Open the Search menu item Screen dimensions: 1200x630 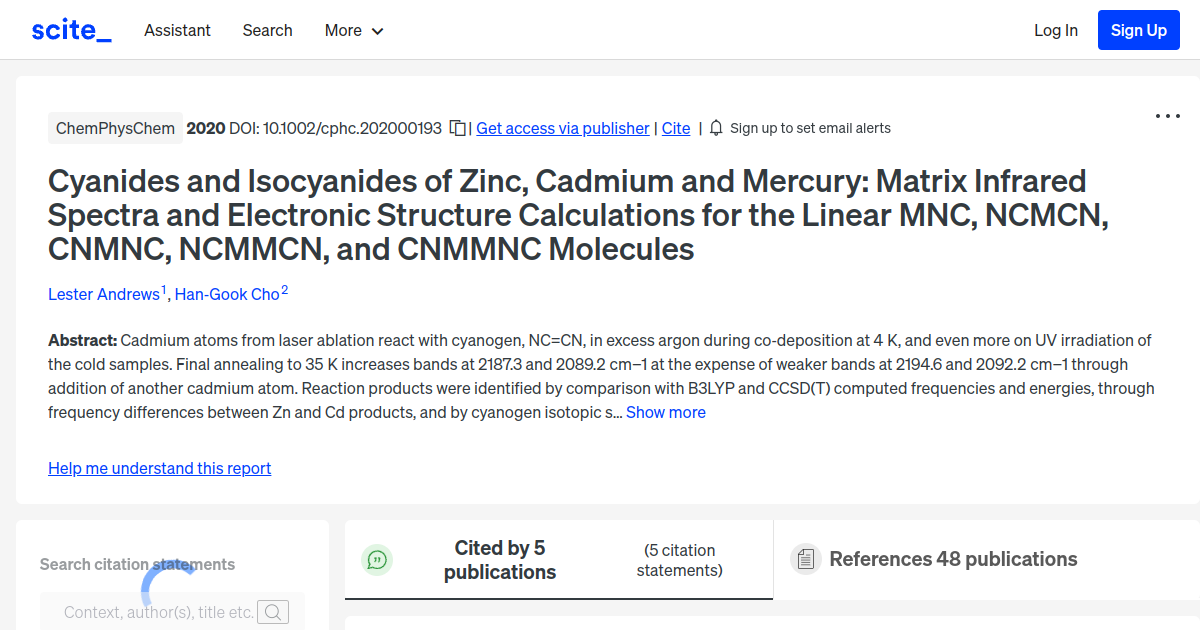[267, 30]
